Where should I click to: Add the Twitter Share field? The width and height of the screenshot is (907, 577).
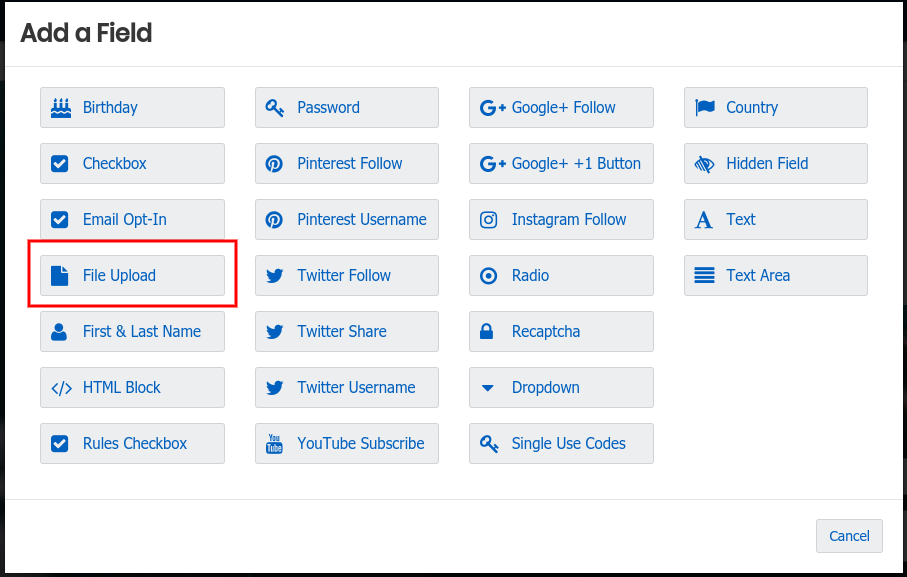[x=346, y=331]
